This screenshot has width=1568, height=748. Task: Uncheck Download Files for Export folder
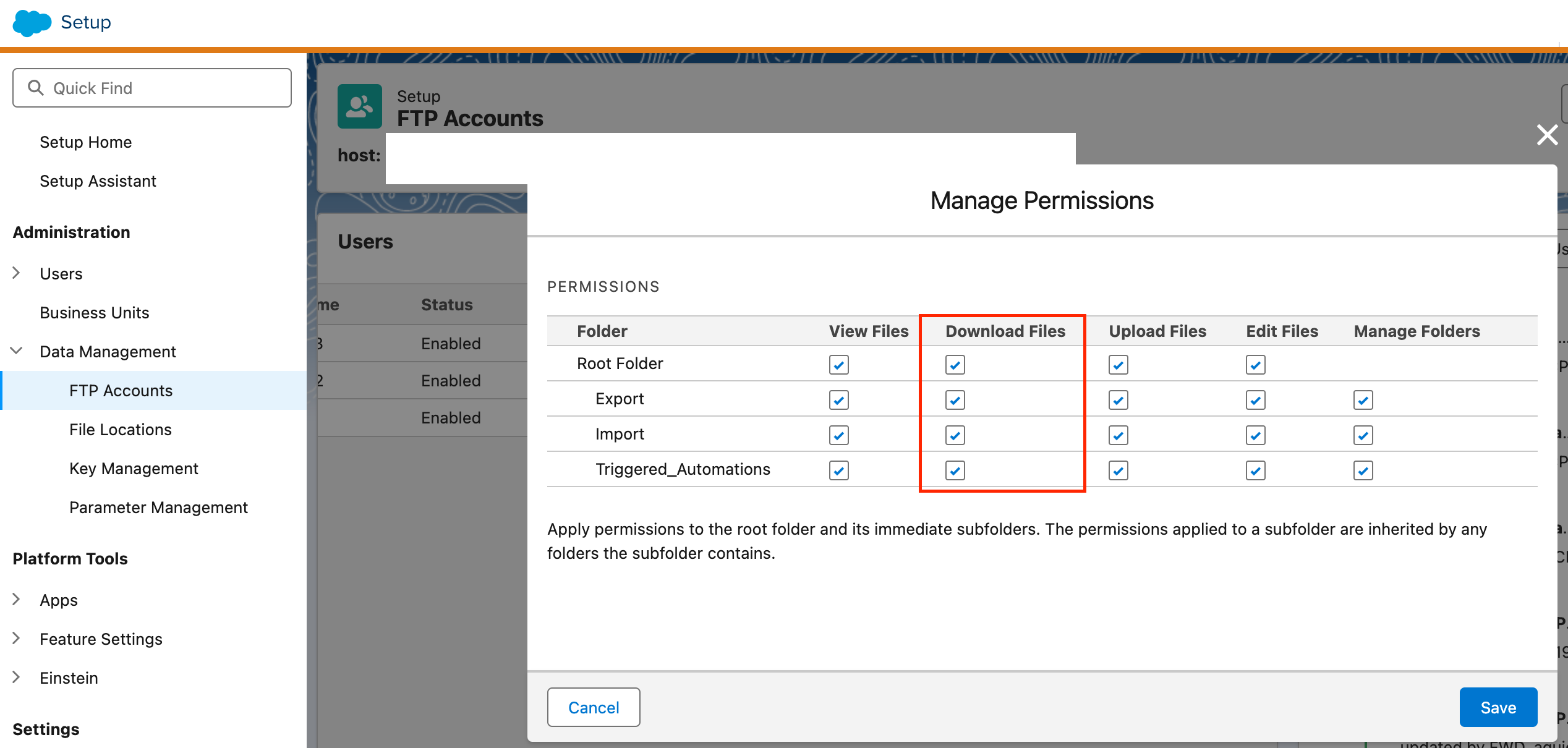pos(955,400)
